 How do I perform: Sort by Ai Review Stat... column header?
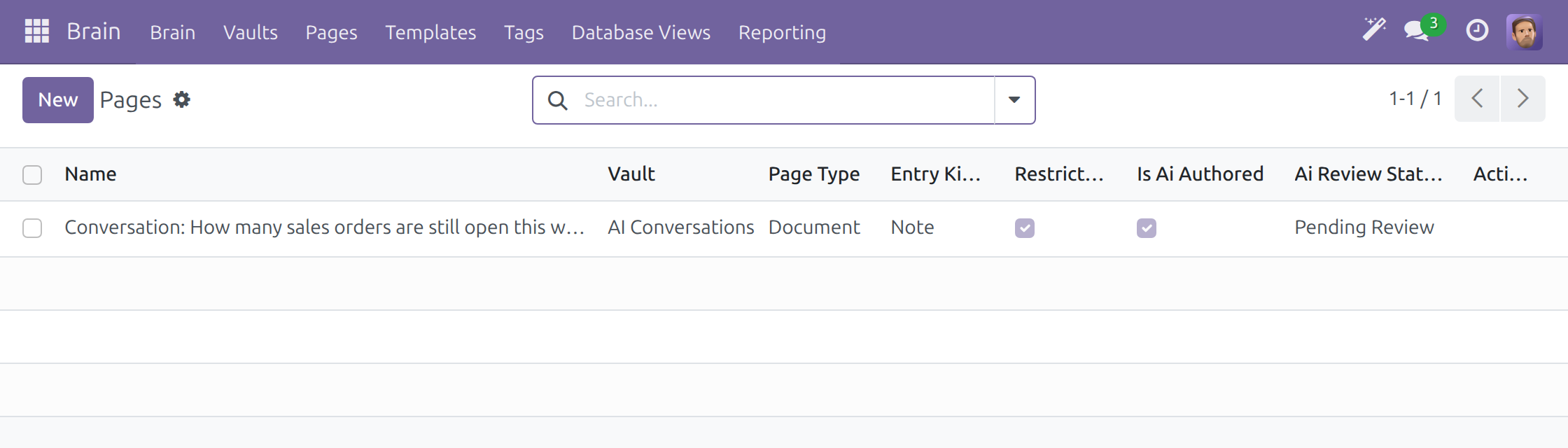point(1368,174)
